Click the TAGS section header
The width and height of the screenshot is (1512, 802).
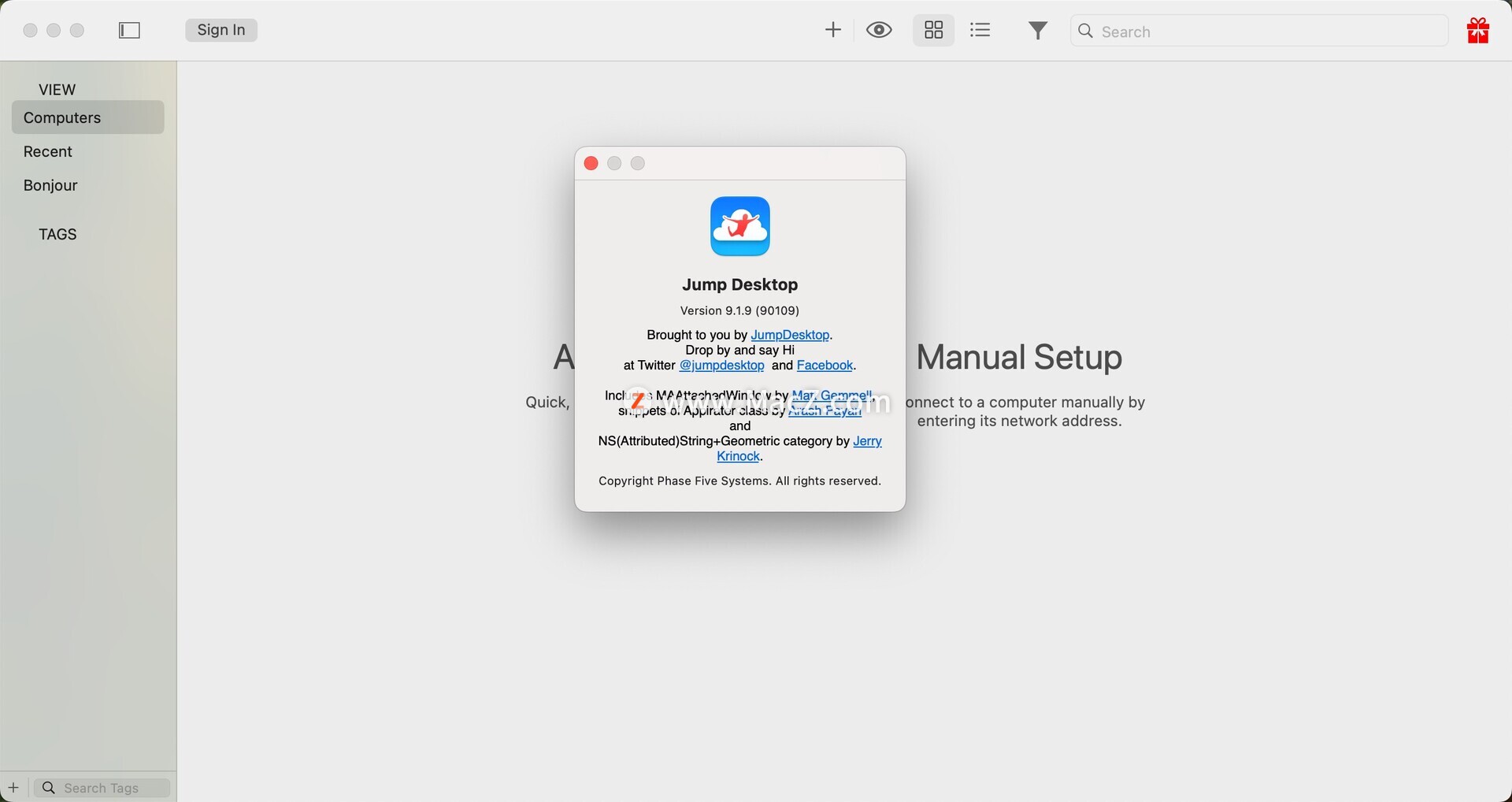[x=57, y=234]
